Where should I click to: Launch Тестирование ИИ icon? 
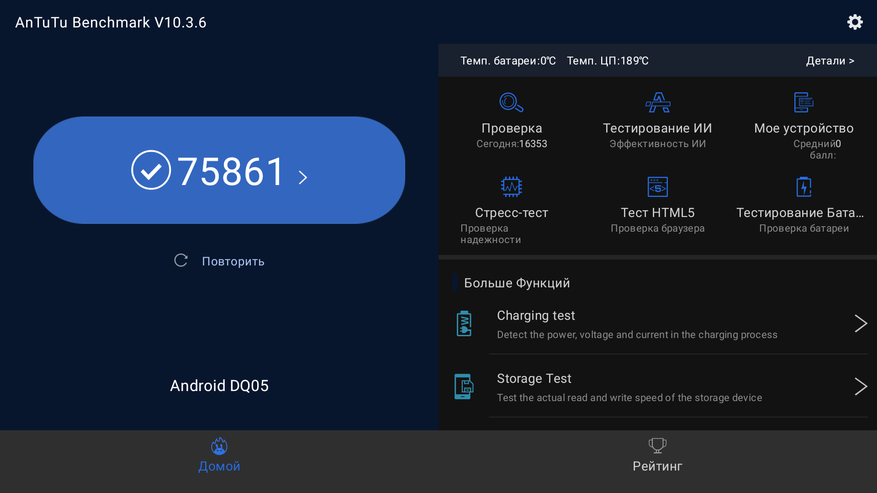[x=658, y=102]
